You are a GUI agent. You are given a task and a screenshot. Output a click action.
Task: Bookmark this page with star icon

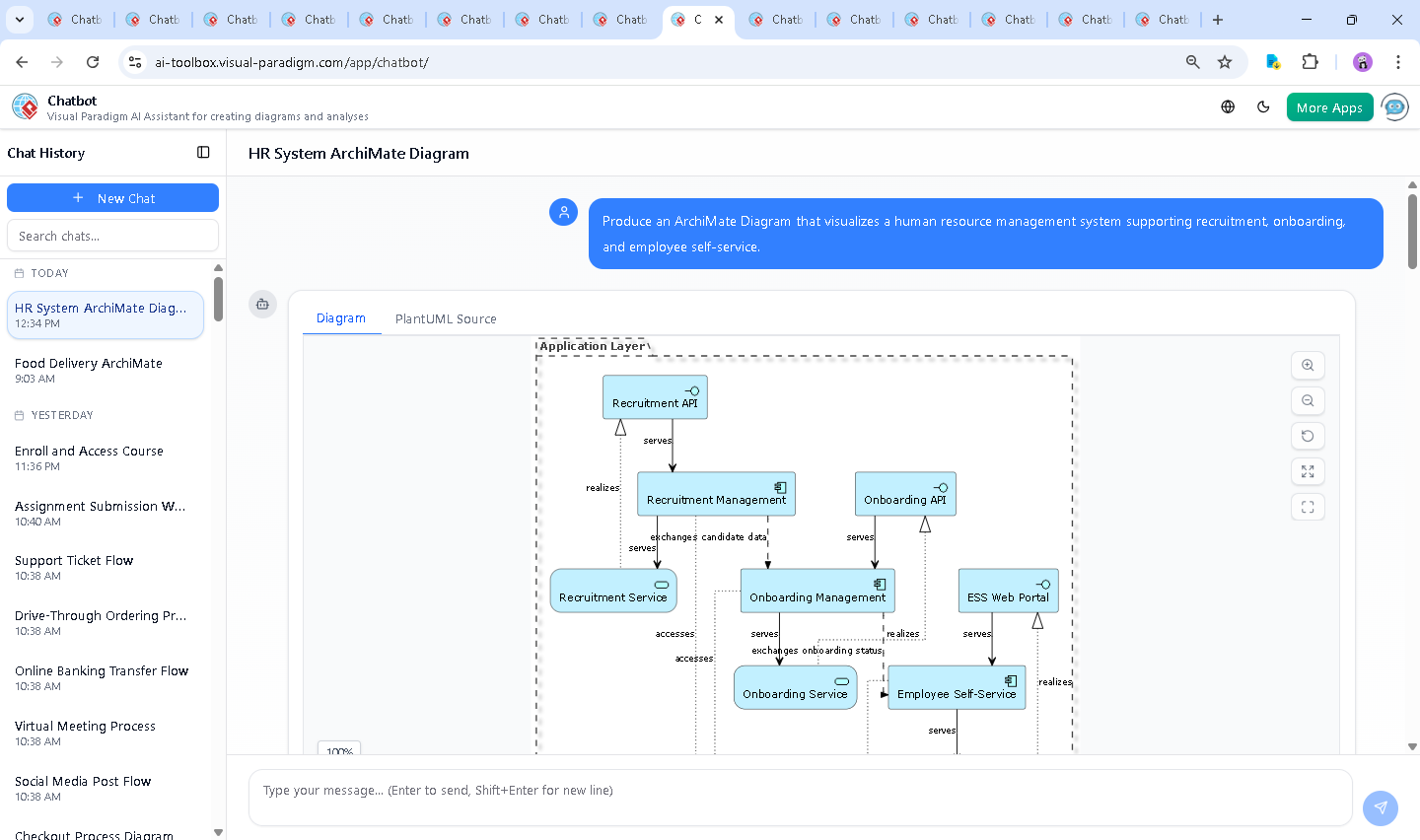point(1225,62)
